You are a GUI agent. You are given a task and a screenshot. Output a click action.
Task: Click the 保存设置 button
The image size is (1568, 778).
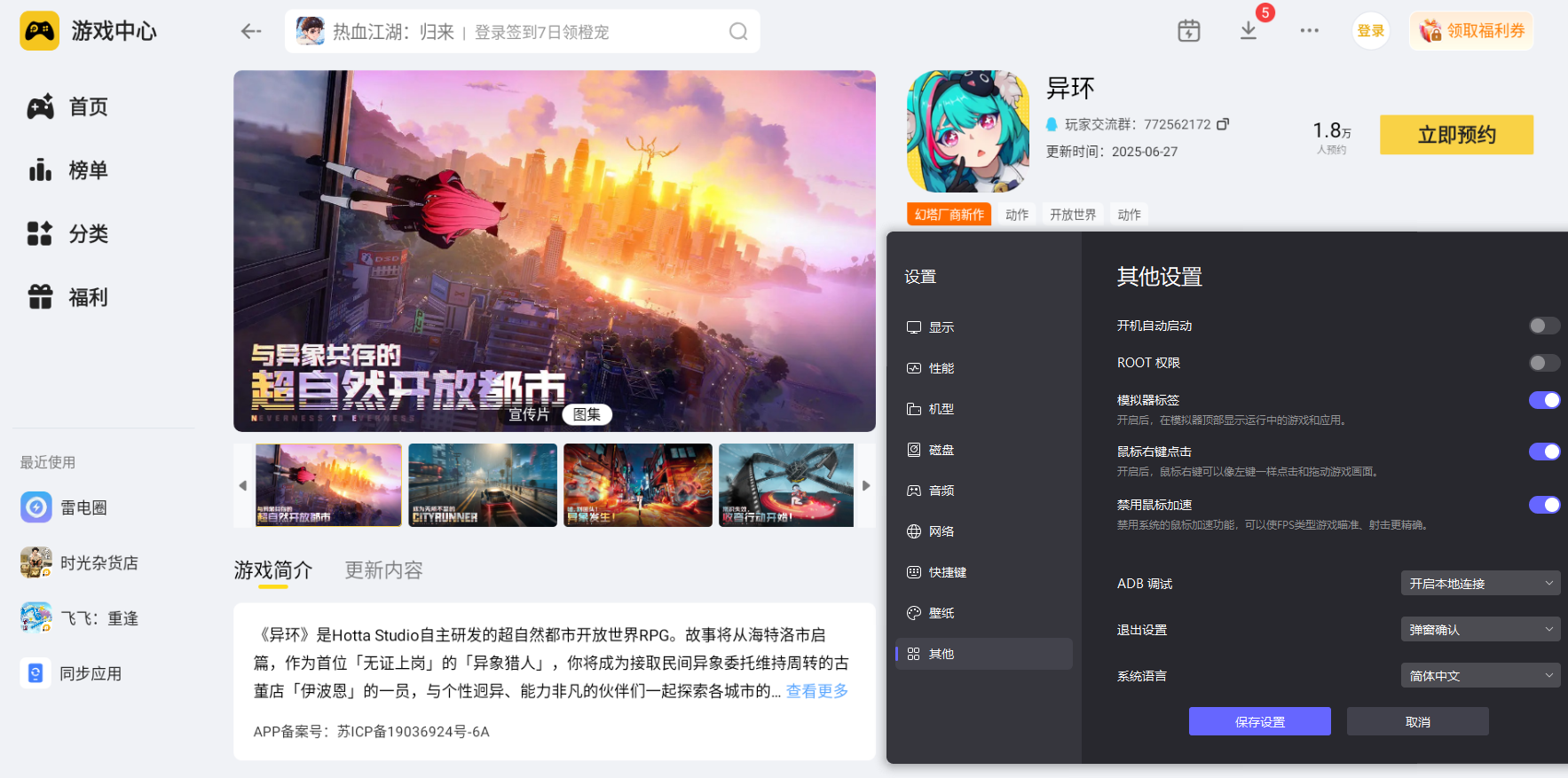click(1259, 721)
